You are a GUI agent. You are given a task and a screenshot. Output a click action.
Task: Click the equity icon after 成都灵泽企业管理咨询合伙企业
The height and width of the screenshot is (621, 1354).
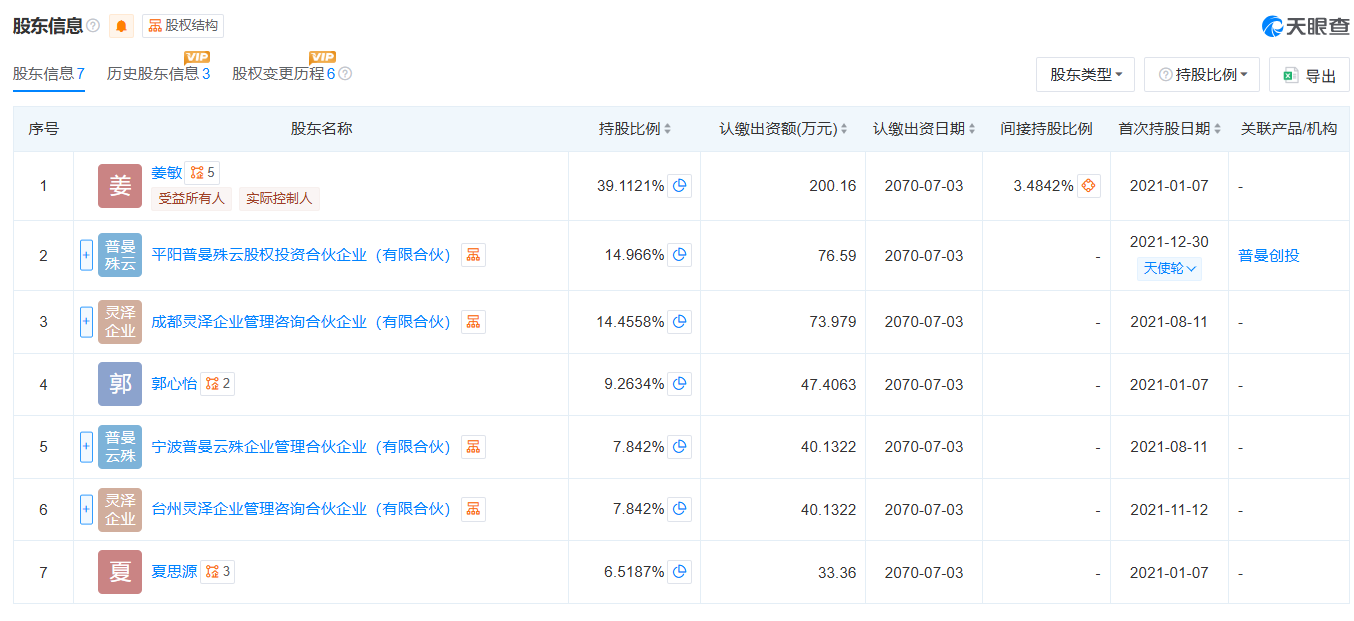pyautogui.click(x=472, y=321)
